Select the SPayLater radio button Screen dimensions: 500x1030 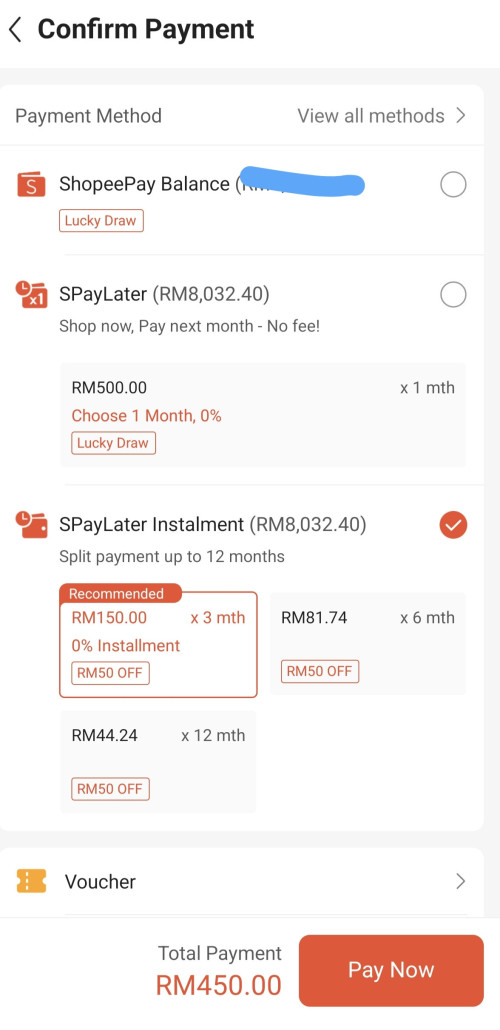(x=453, y=294)
